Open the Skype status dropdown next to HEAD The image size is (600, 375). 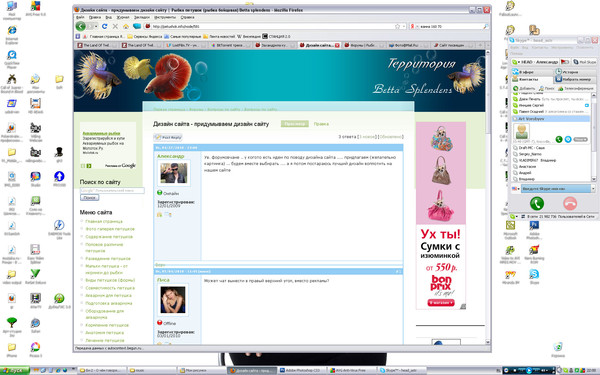[x=515, y=62]
